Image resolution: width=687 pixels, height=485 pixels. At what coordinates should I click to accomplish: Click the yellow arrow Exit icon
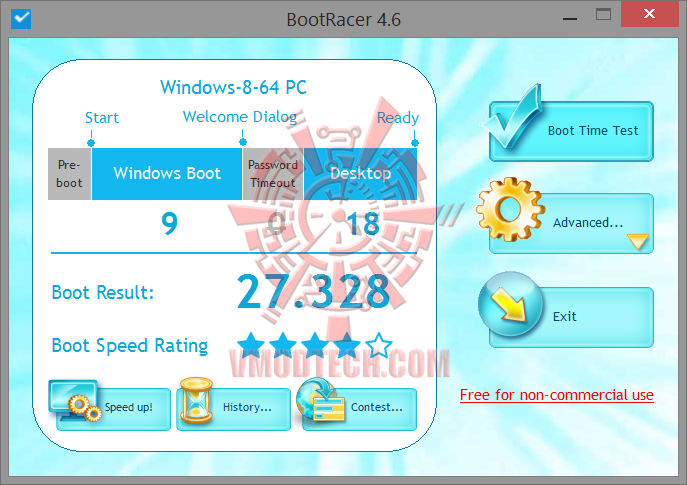[x=510, y=304]
